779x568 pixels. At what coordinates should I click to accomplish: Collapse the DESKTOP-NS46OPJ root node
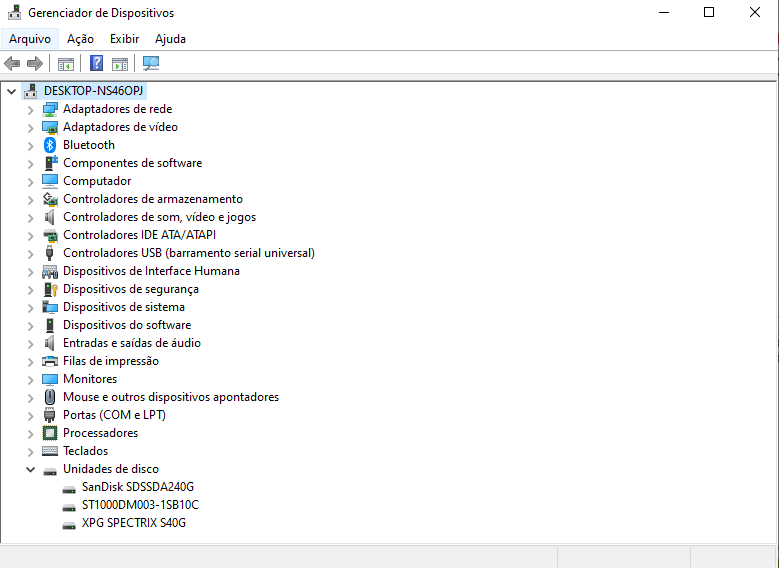tap(12, 91)
